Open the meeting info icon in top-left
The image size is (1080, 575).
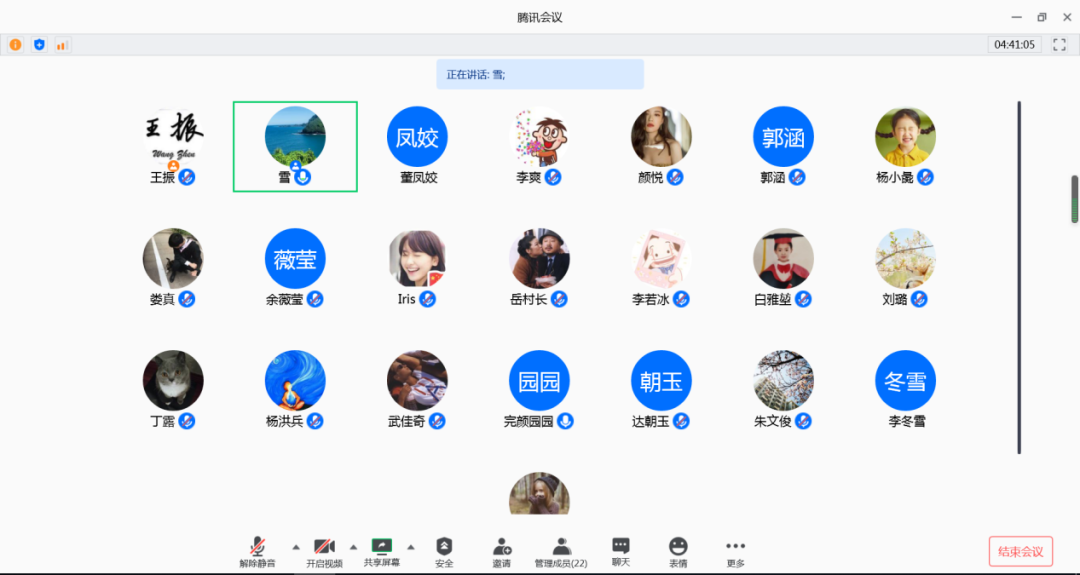click(15, 45)
